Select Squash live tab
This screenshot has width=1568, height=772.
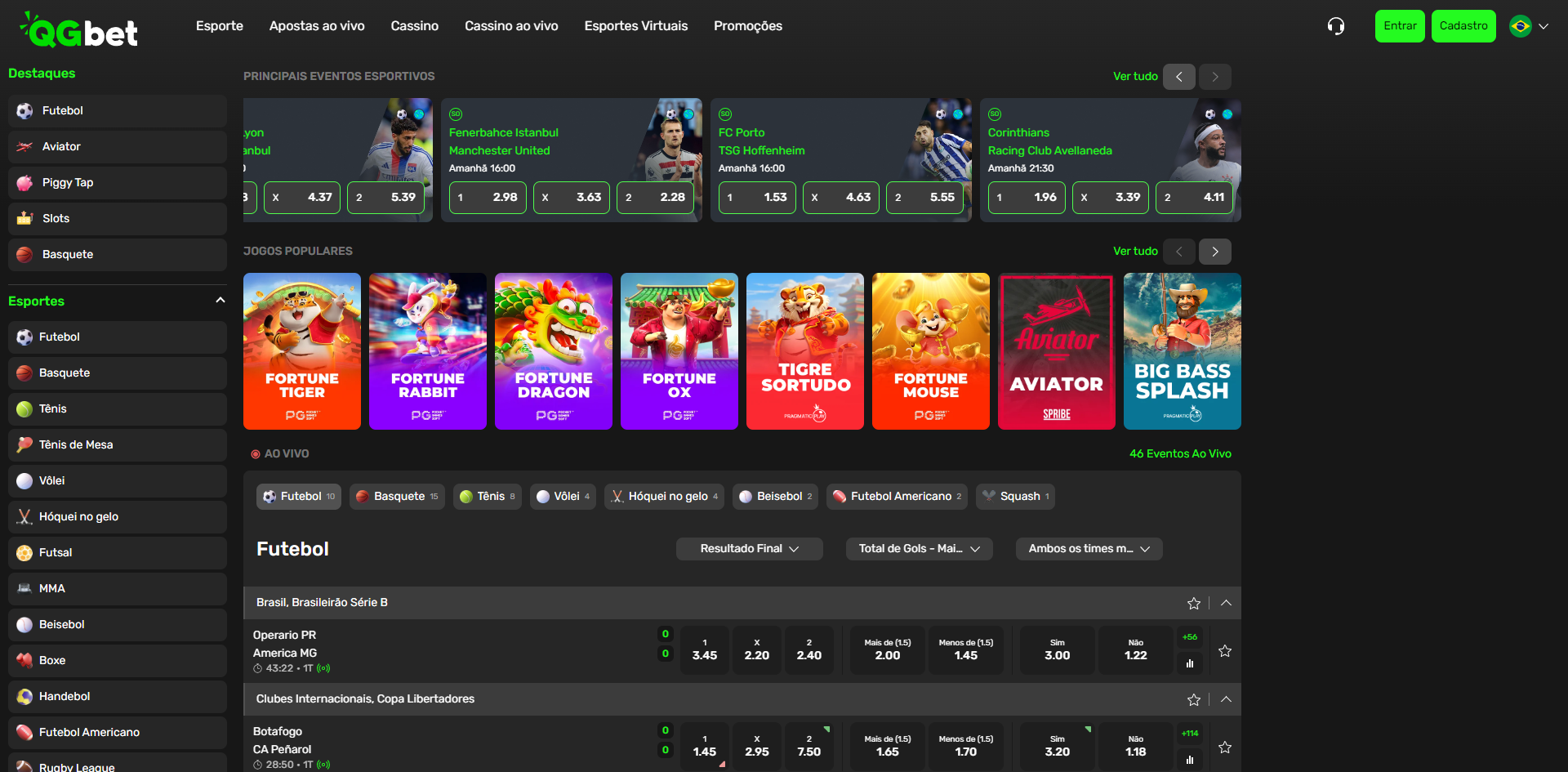(x=1015, y=497)
